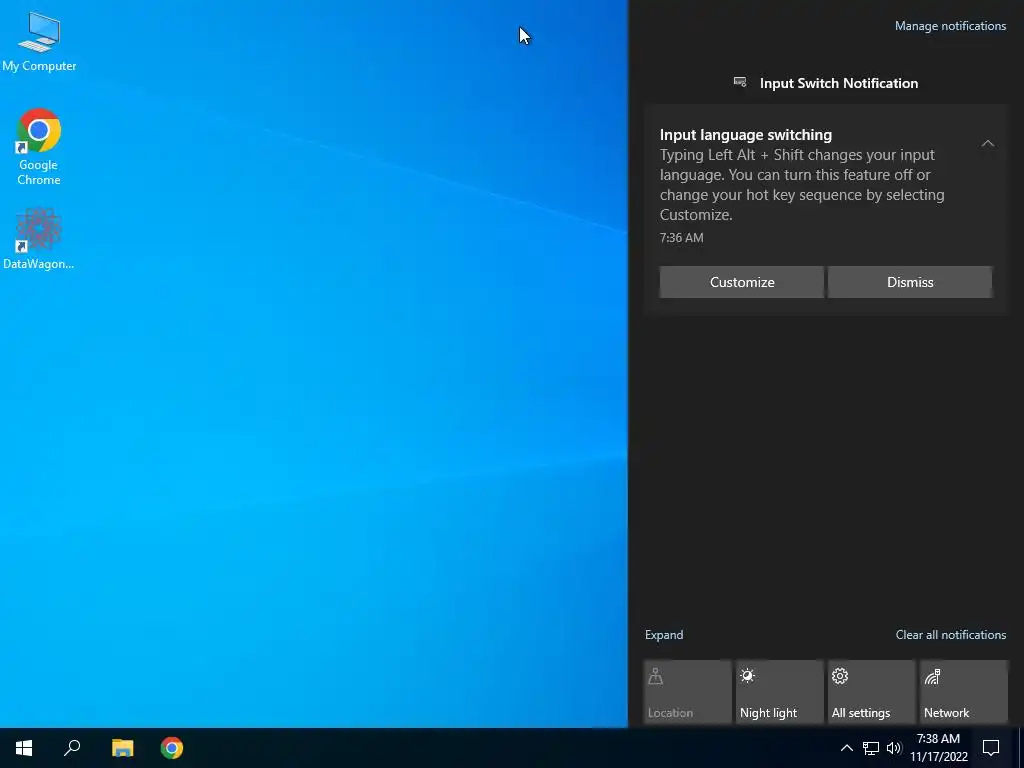Viewport: 1024px width, 768px height.
Task: Select the Input Switch Notification header
Action: (826, 83)
